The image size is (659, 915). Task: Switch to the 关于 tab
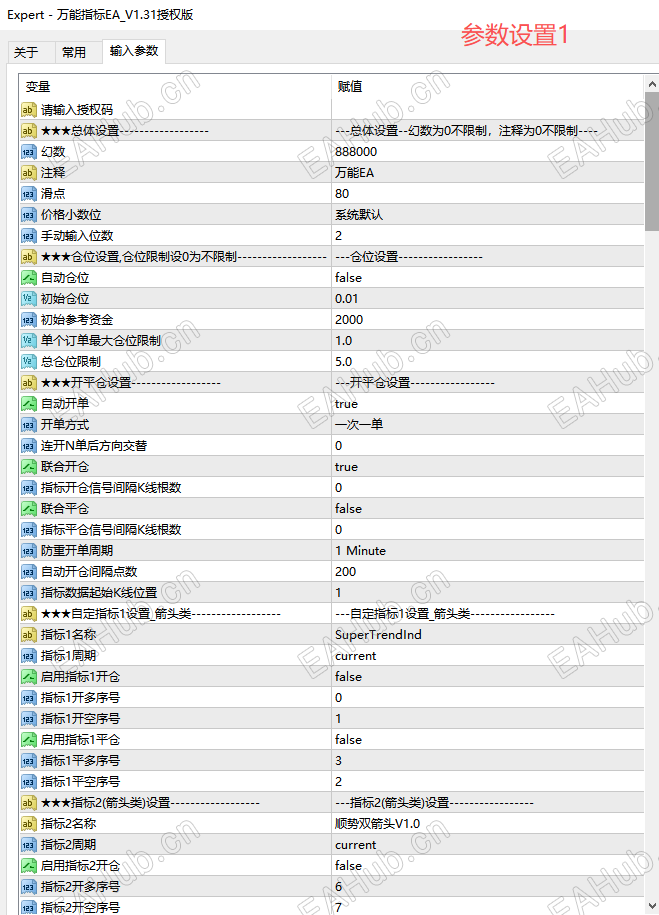pyautogui.click(x=26, y=53)
